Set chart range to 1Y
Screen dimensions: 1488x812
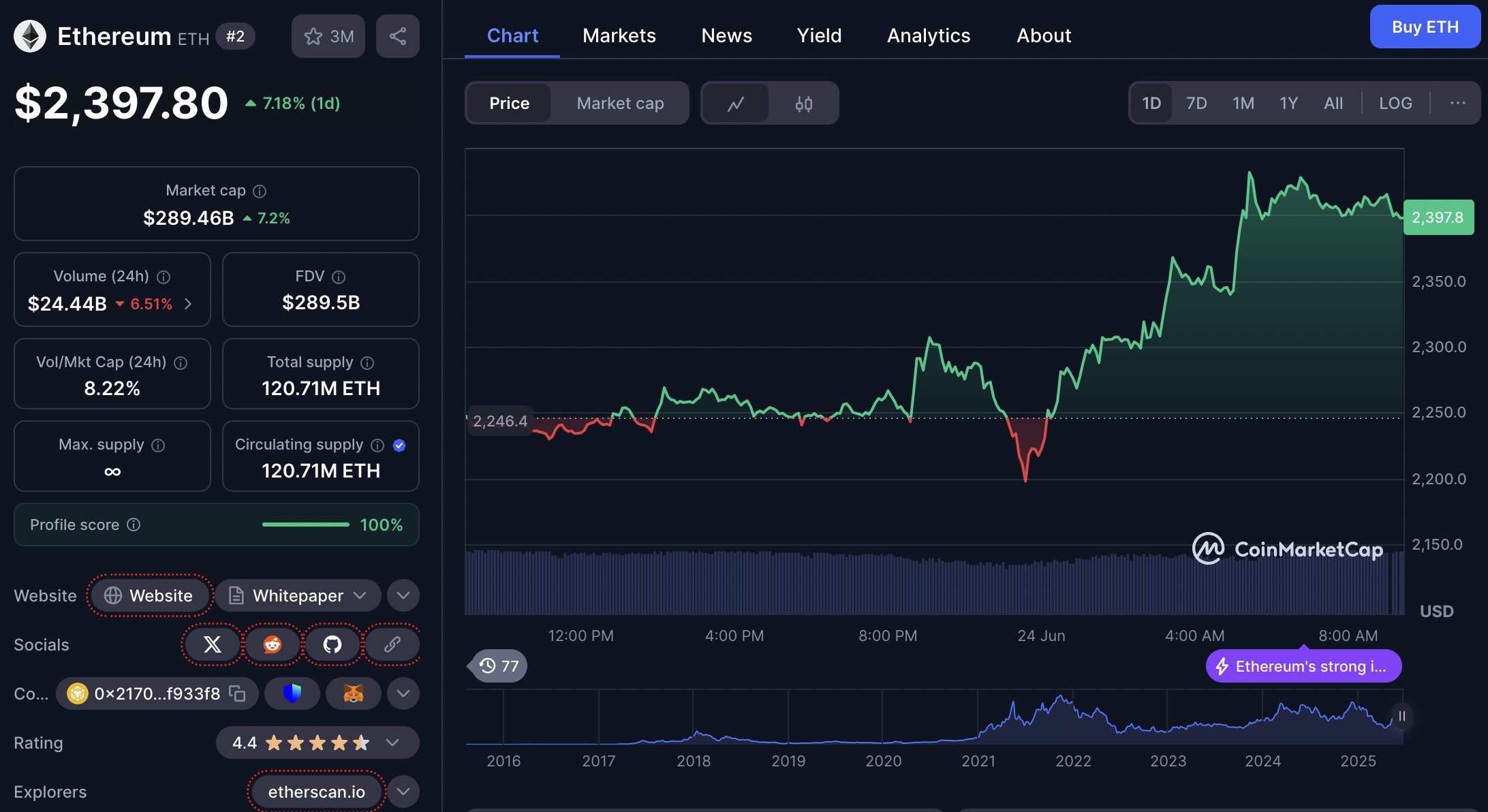1288,104
